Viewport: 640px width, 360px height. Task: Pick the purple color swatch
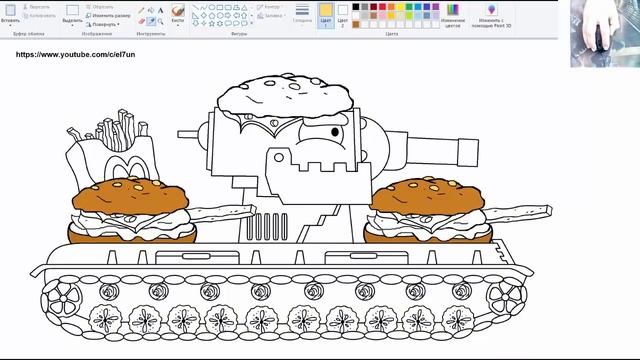pos(436,7)
